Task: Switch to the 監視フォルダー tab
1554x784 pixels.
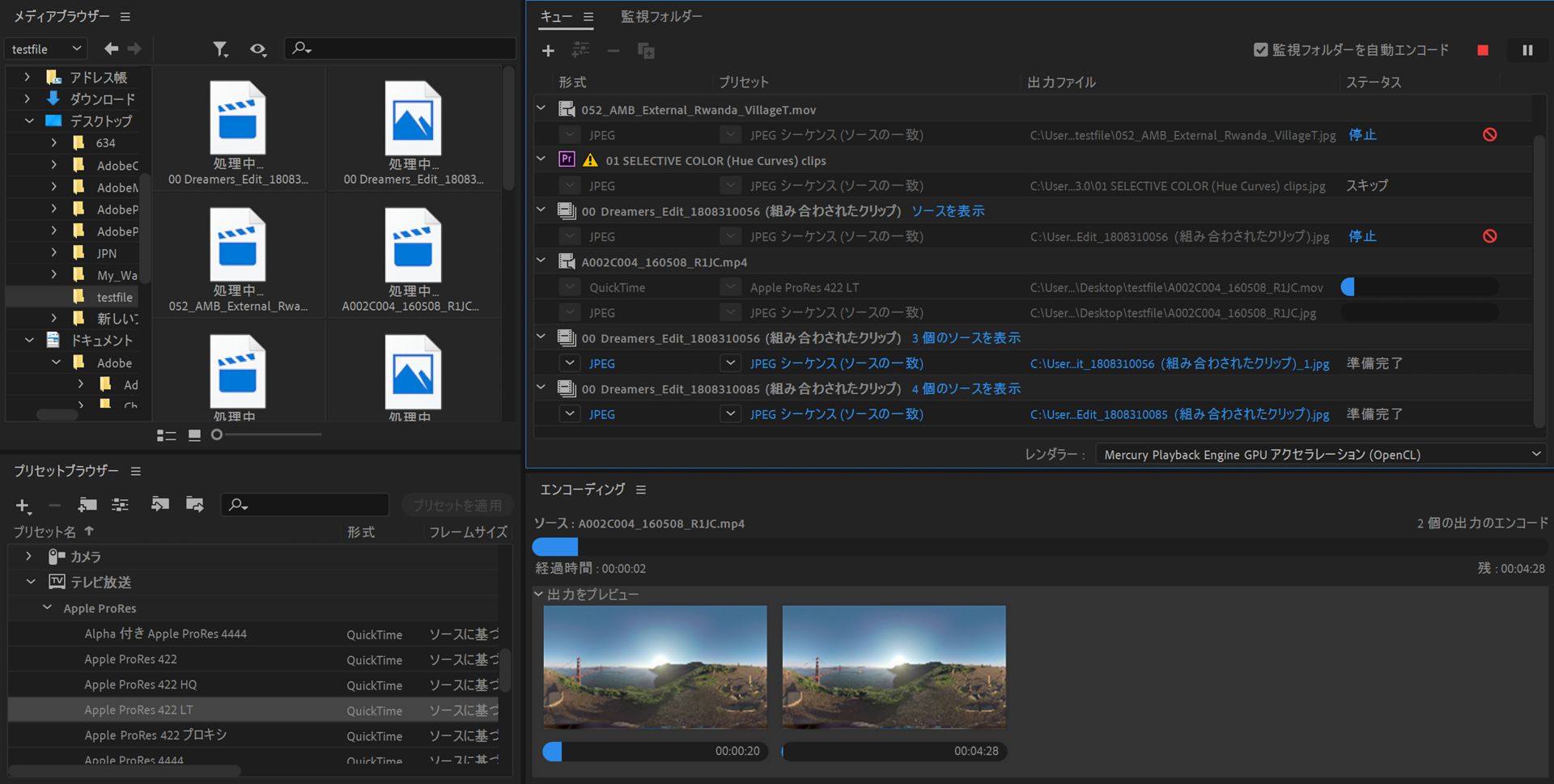Action: point(661,17)
